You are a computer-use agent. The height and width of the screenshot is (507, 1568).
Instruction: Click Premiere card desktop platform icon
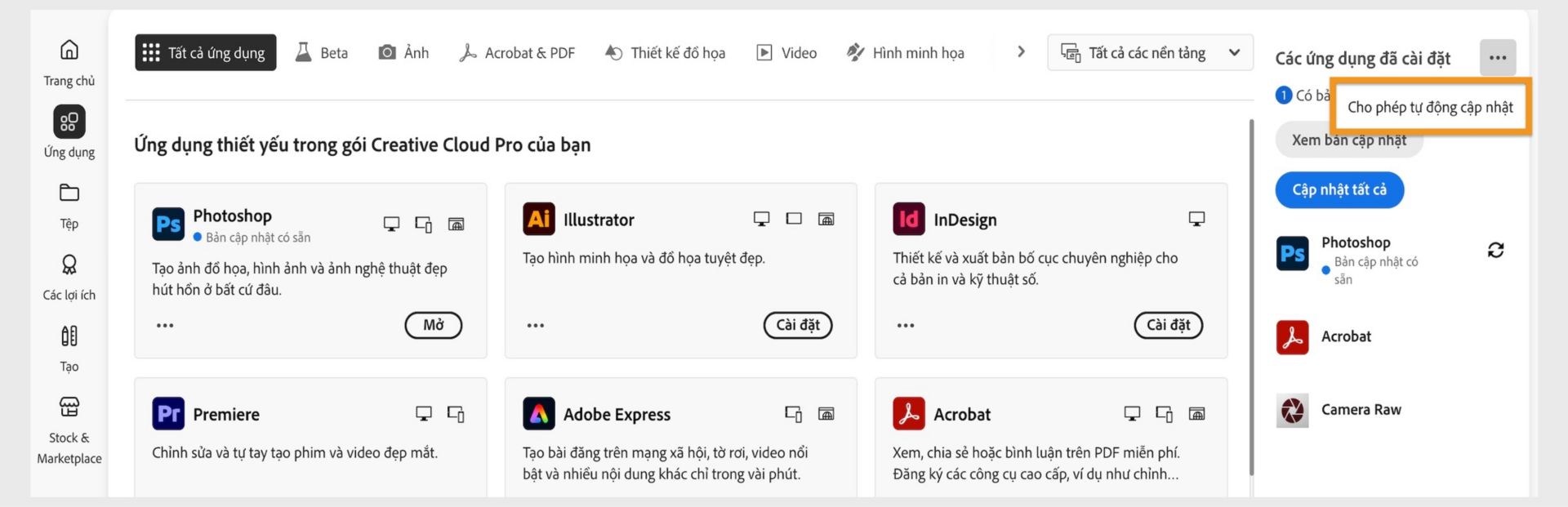click(424, 413)
